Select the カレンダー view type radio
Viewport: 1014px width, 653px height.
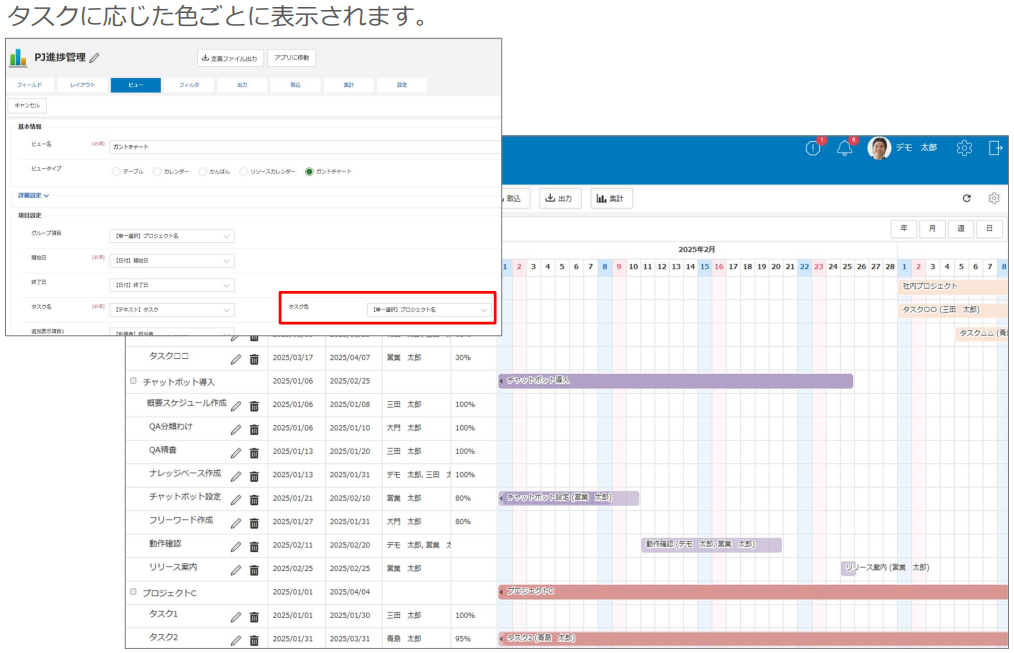(157, 171)
